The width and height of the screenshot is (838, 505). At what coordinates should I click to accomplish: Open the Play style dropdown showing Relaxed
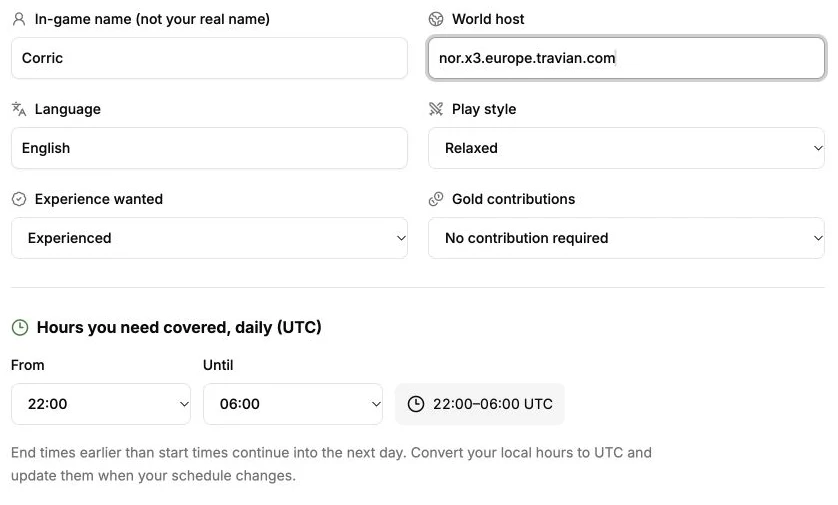[x=626, y=148]
